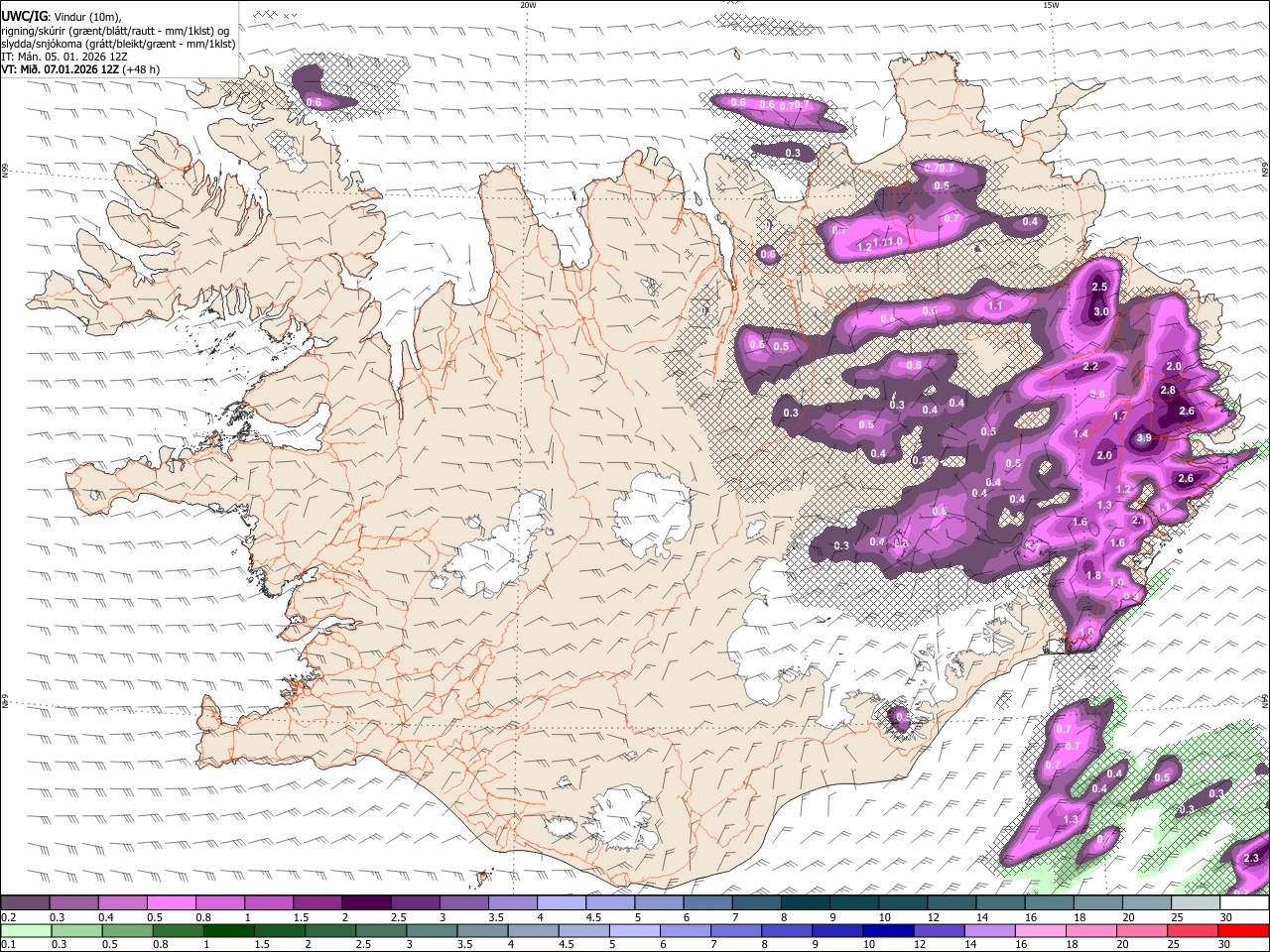1270x952 pixels.
Task: Select the dark teal swatch labeled 8 in top legend
Action: (806, 903)
